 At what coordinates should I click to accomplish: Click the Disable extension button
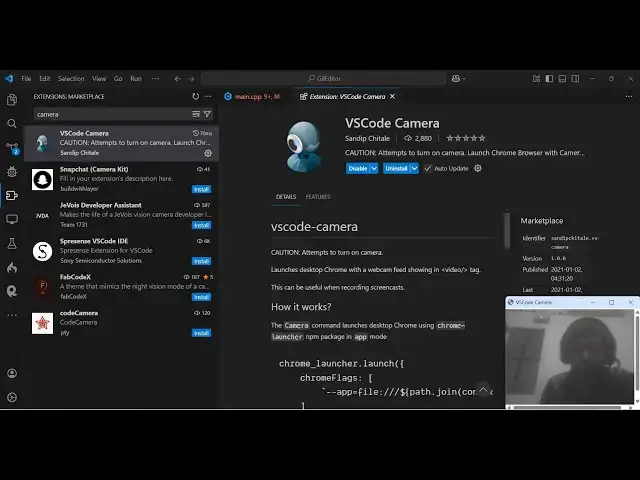point(358,168)
